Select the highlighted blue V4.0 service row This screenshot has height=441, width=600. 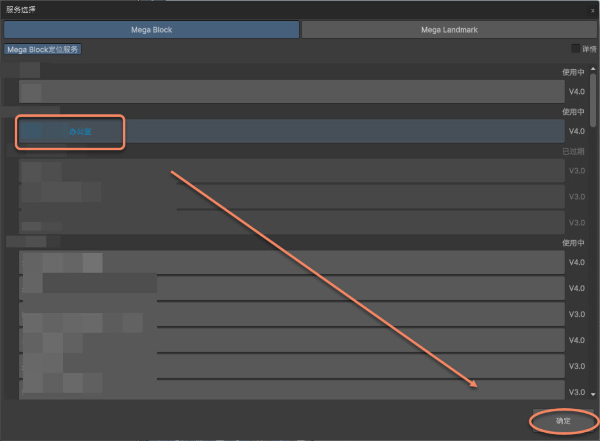pyautogui.click(x=290, y=131)
